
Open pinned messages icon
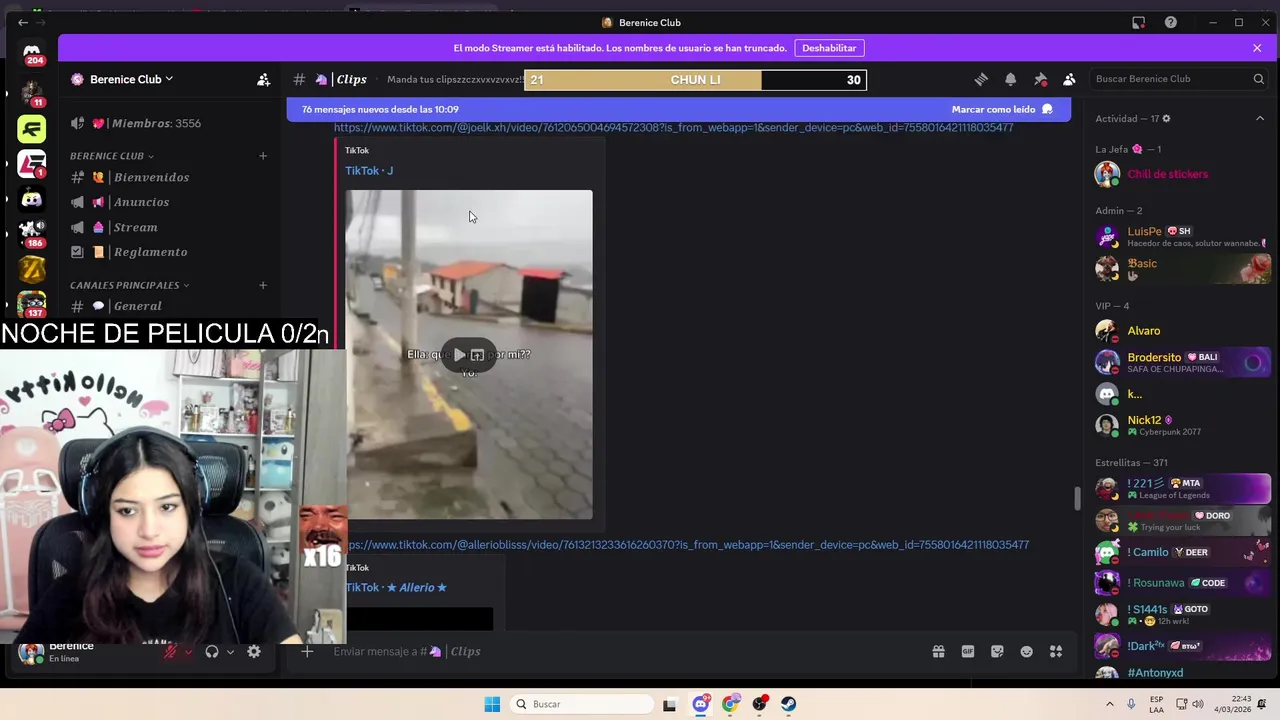coord(1040,79)
